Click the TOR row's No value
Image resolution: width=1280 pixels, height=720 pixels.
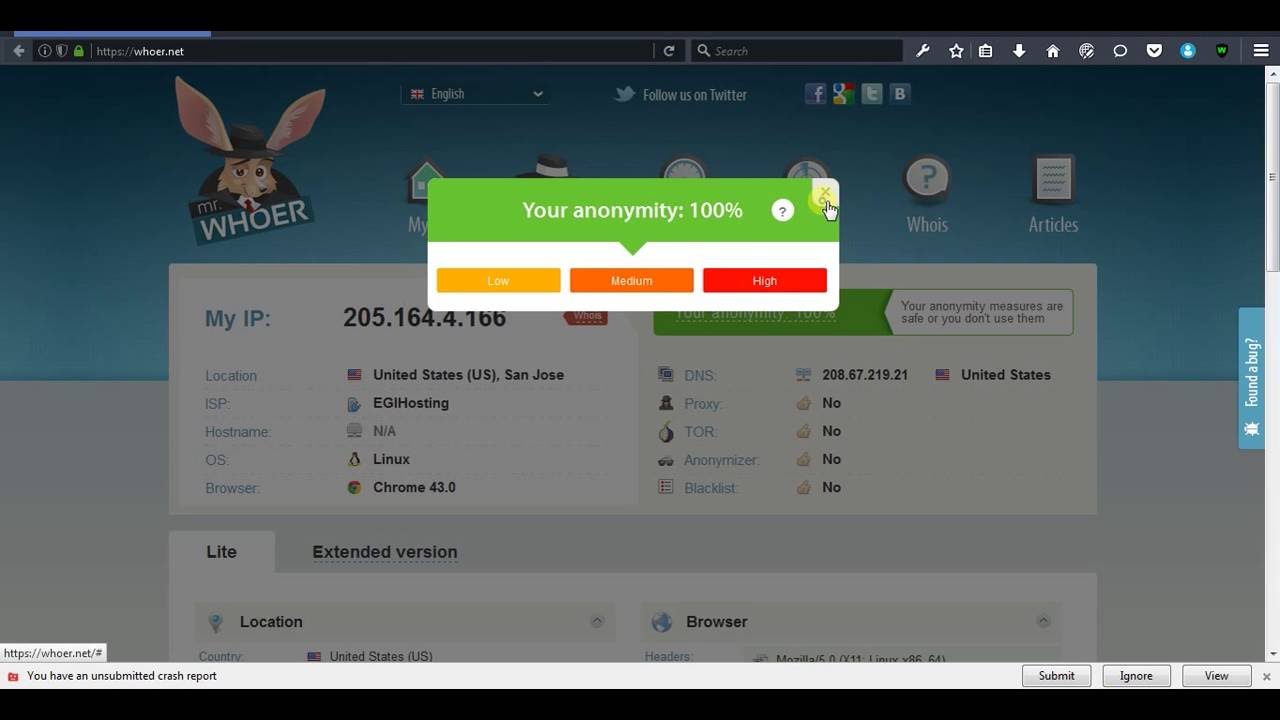pyautogui.click(x=831, y=431)
